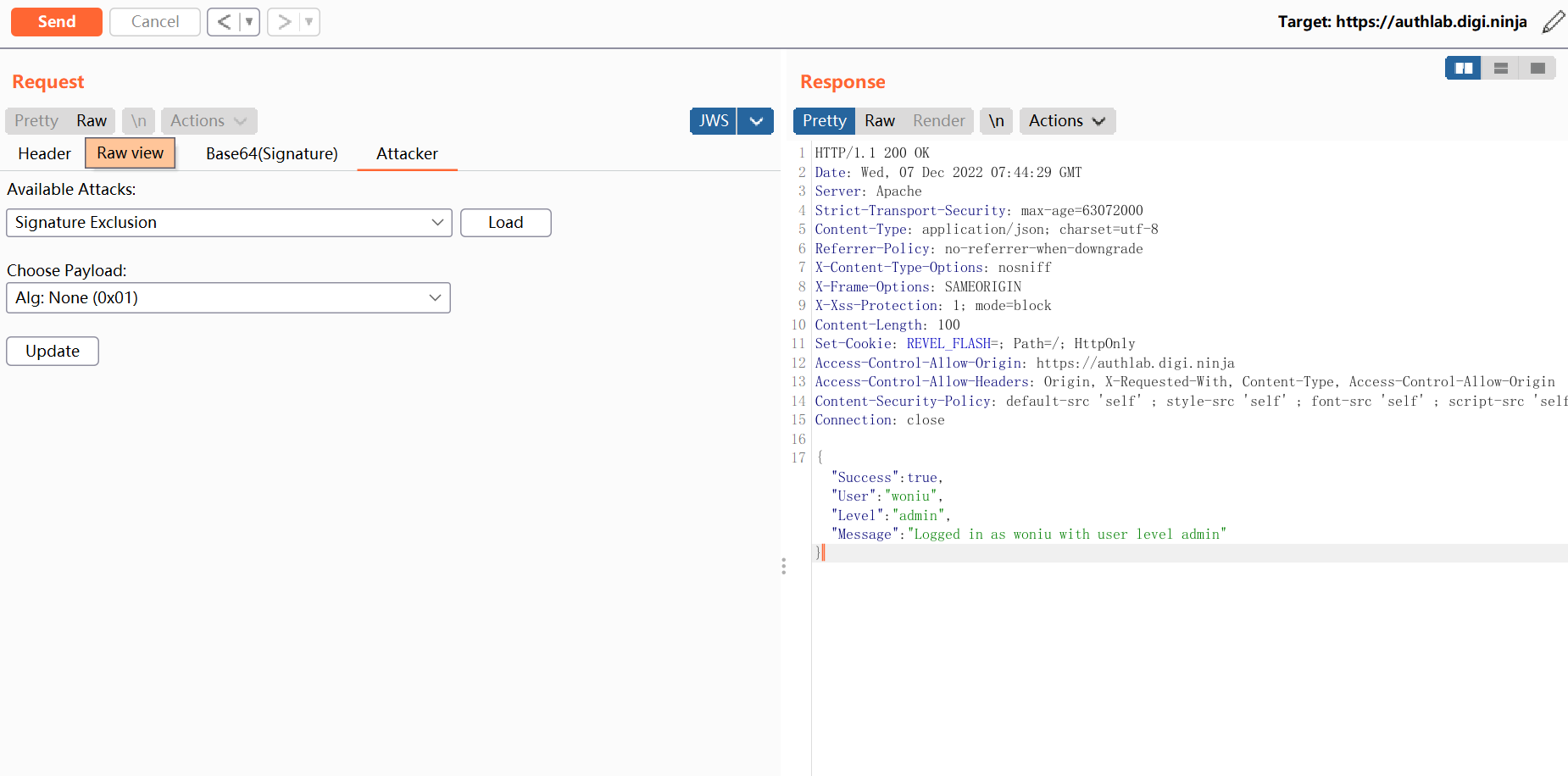Click the orange Send button
The image size is (1568, 776).
tap(57, 22)
